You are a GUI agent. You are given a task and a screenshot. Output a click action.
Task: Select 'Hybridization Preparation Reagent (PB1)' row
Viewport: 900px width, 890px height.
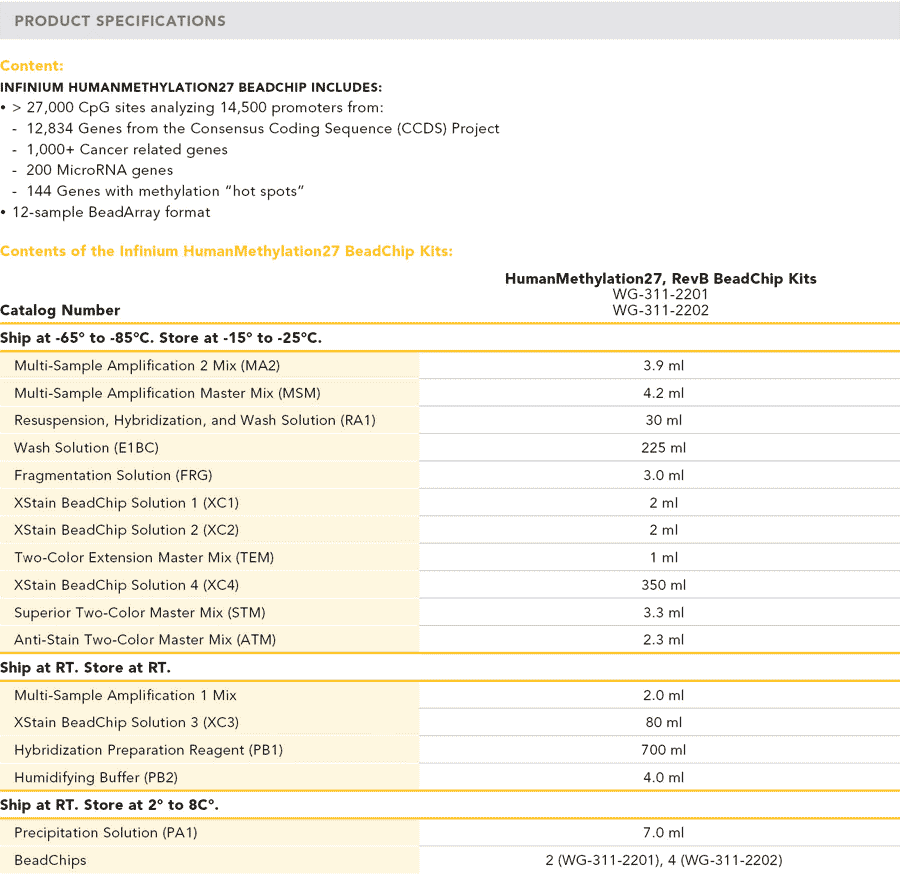tap(450, 750)
